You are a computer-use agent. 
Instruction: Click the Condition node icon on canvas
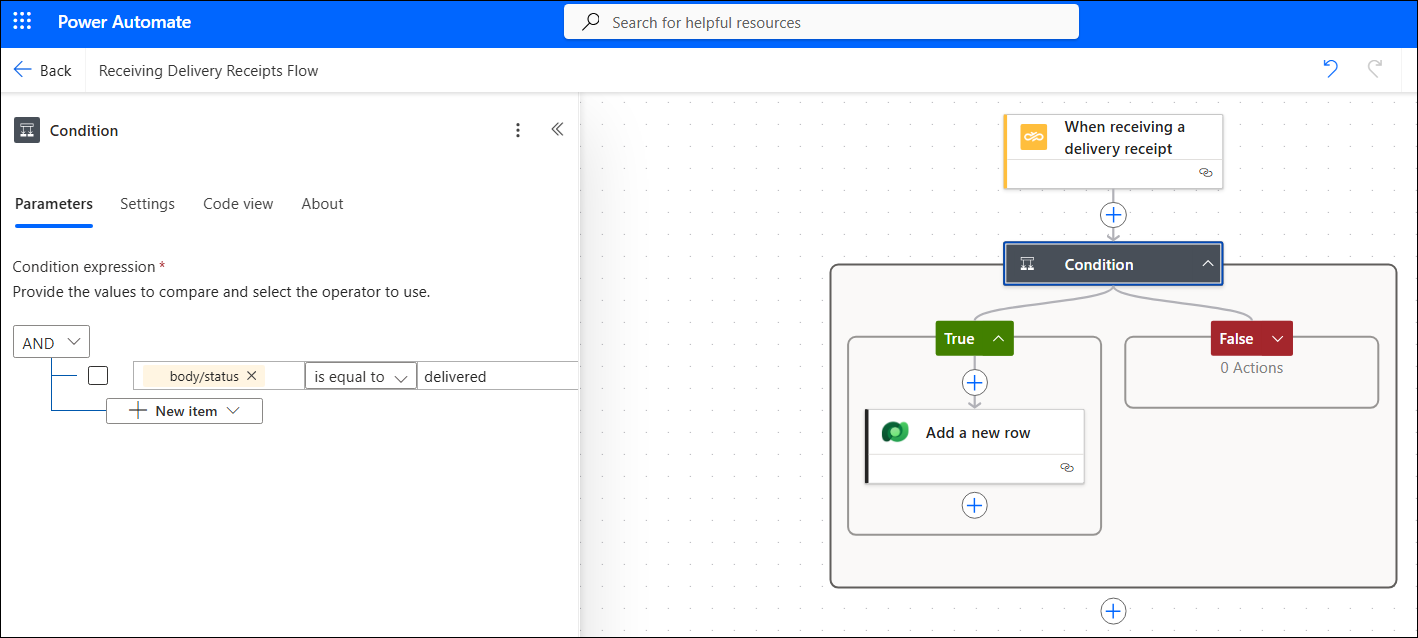1026,264
